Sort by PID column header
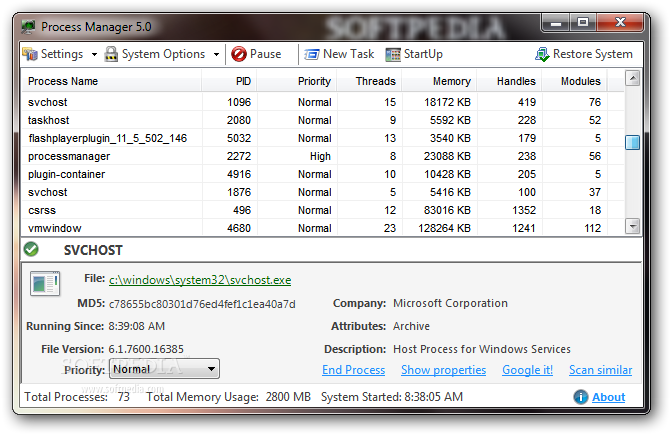This screenshot has width=671, height=435. point(229,81)
